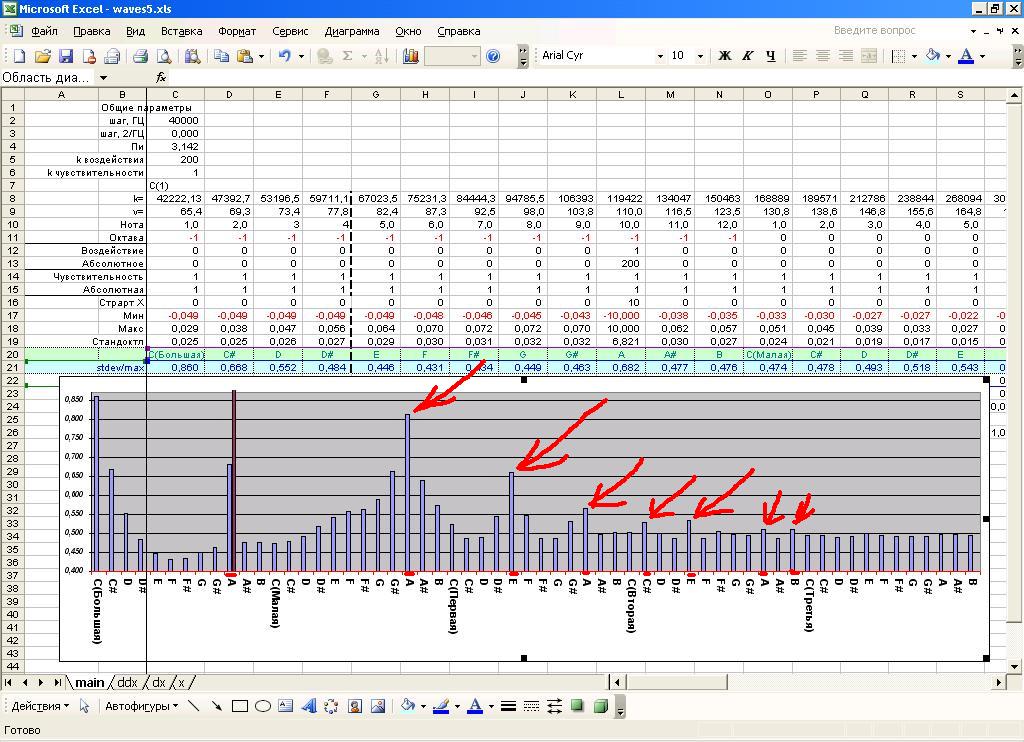Viewport: 1024px width, 742px height.
Task: Select the Oval drawing tool
Action: pyautogui.click(x=263, y=706)
